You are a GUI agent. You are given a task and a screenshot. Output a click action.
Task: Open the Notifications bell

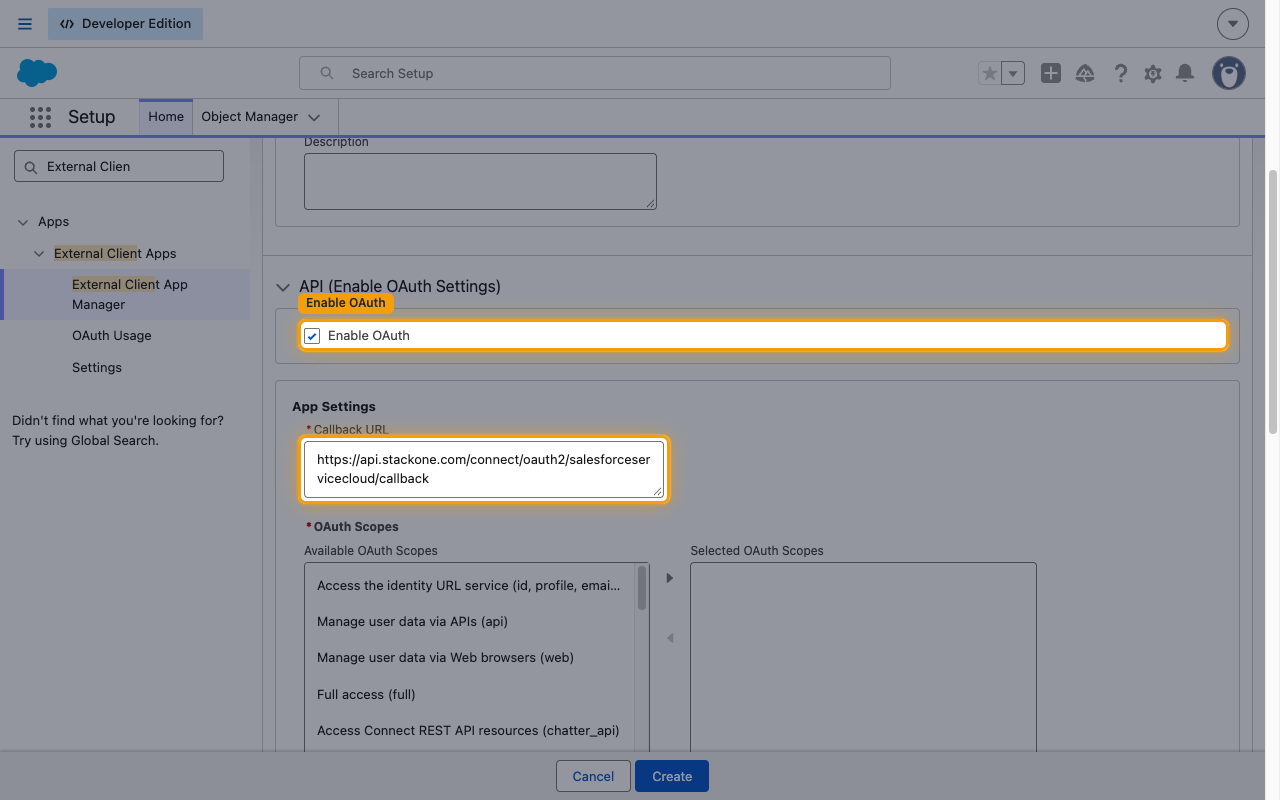pyautogui.click(x=1185, y=73)
